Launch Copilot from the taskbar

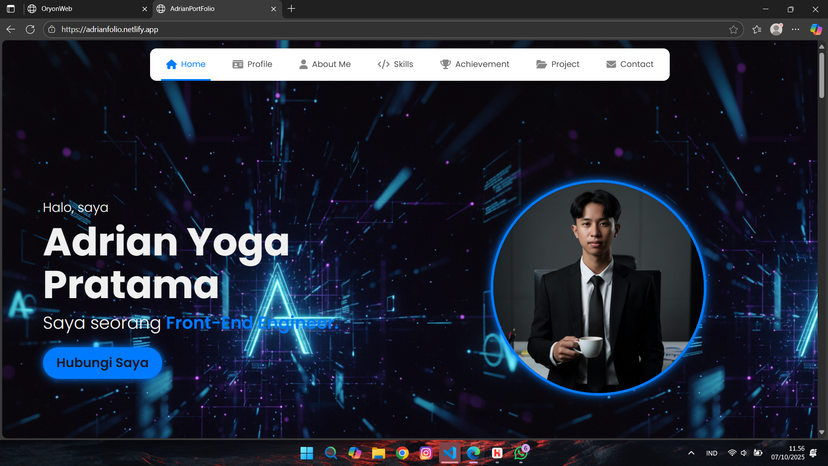[354, 453]
